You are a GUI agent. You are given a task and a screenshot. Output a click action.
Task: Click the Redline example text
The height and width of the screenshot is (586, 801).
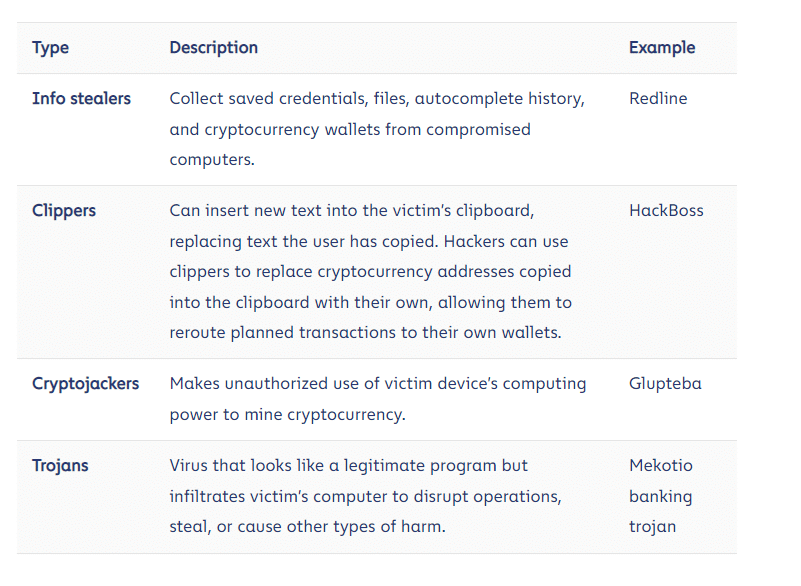coord(658,98)
